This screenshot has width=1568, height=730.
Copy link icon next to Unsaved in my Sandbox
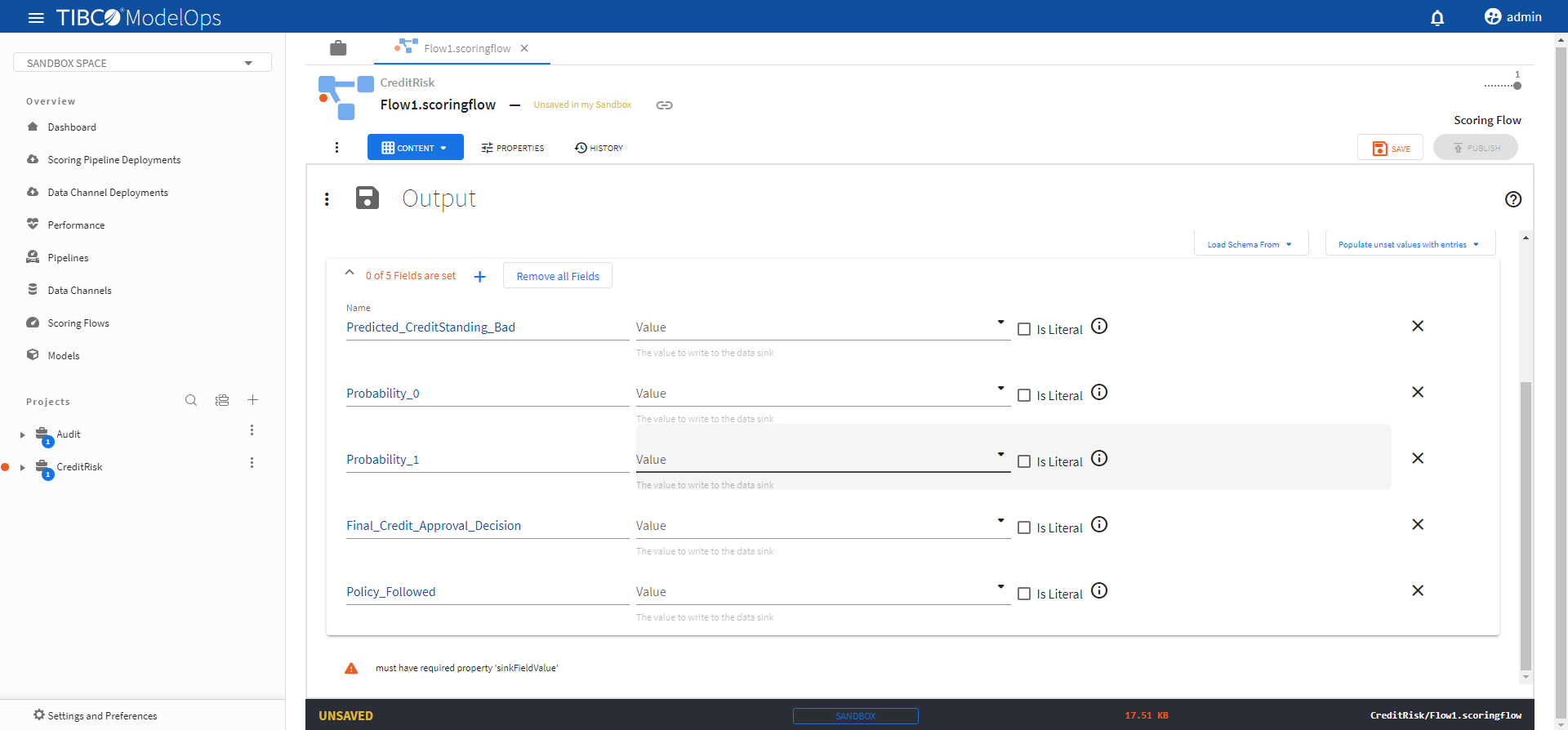click(665, 105)
